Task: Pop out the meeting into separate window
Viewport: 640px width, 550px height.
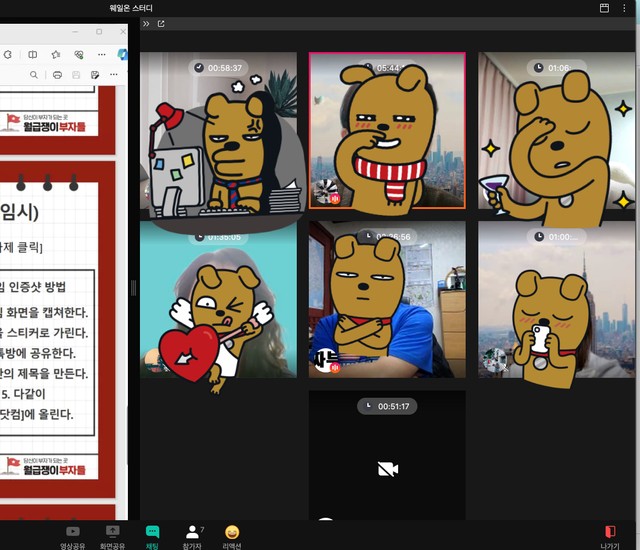Action: click(161, 24)
